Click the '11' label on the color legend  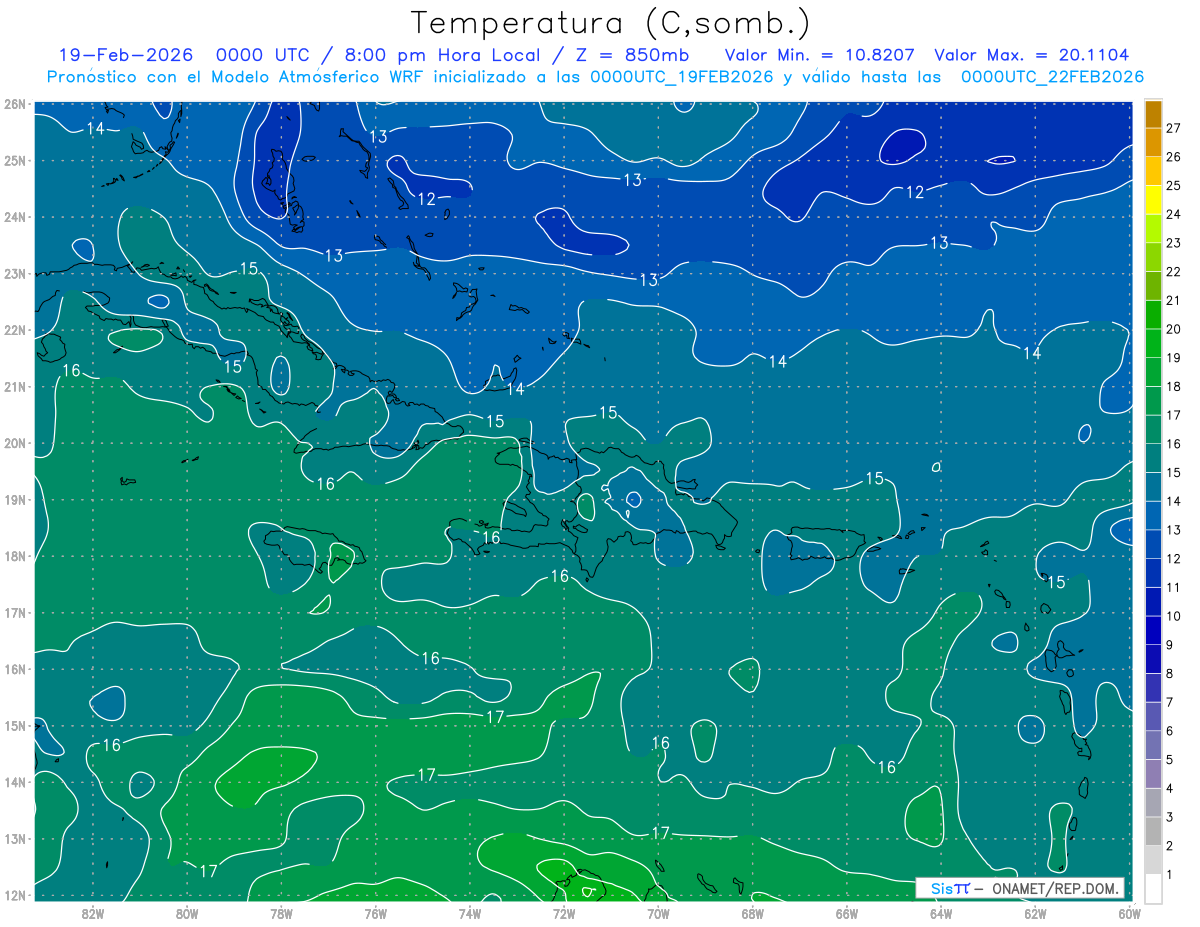pos(1173,587)
